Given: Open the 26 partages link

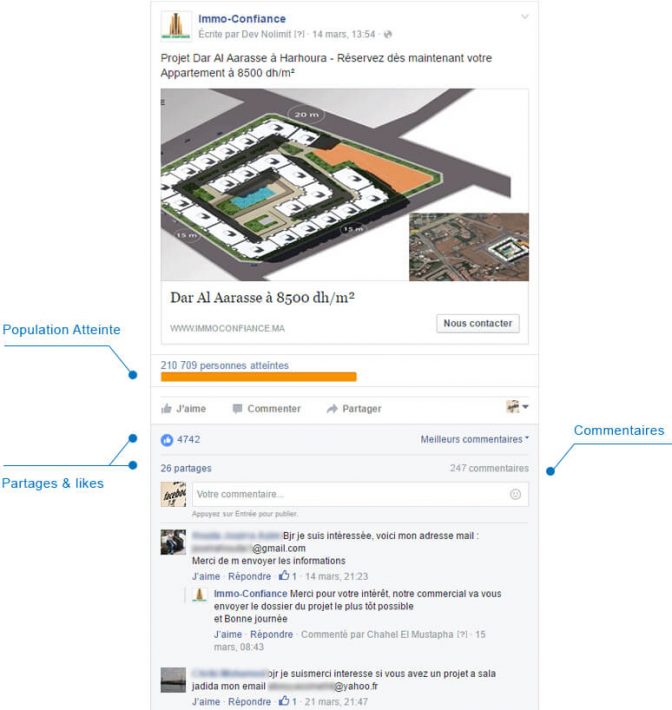Looking at the screenshot, I should (186, 468).
